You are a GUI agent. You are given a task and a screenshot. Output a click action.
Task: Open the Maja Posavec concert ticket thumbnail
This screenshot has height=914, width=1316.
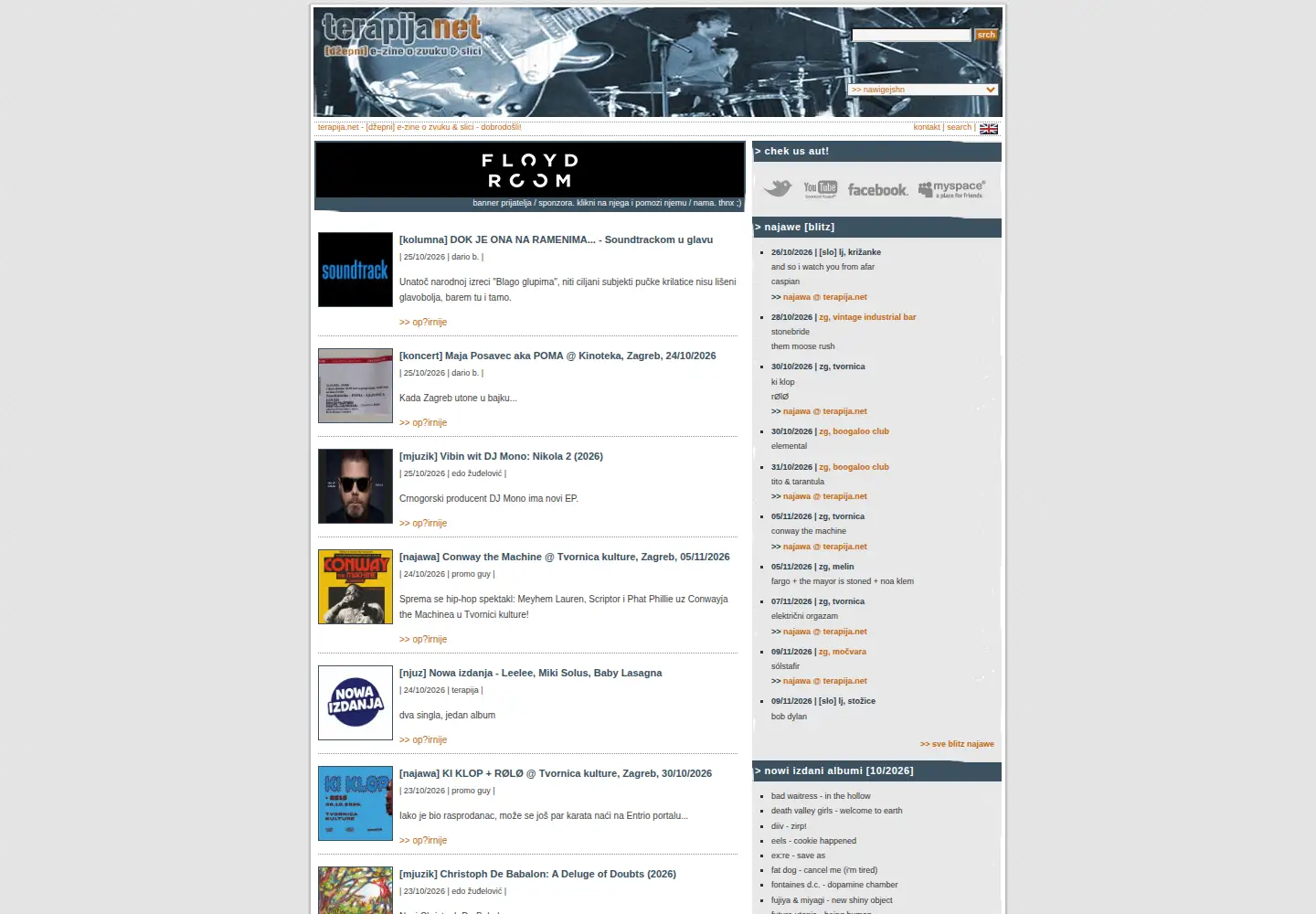[x=356, y=386]
